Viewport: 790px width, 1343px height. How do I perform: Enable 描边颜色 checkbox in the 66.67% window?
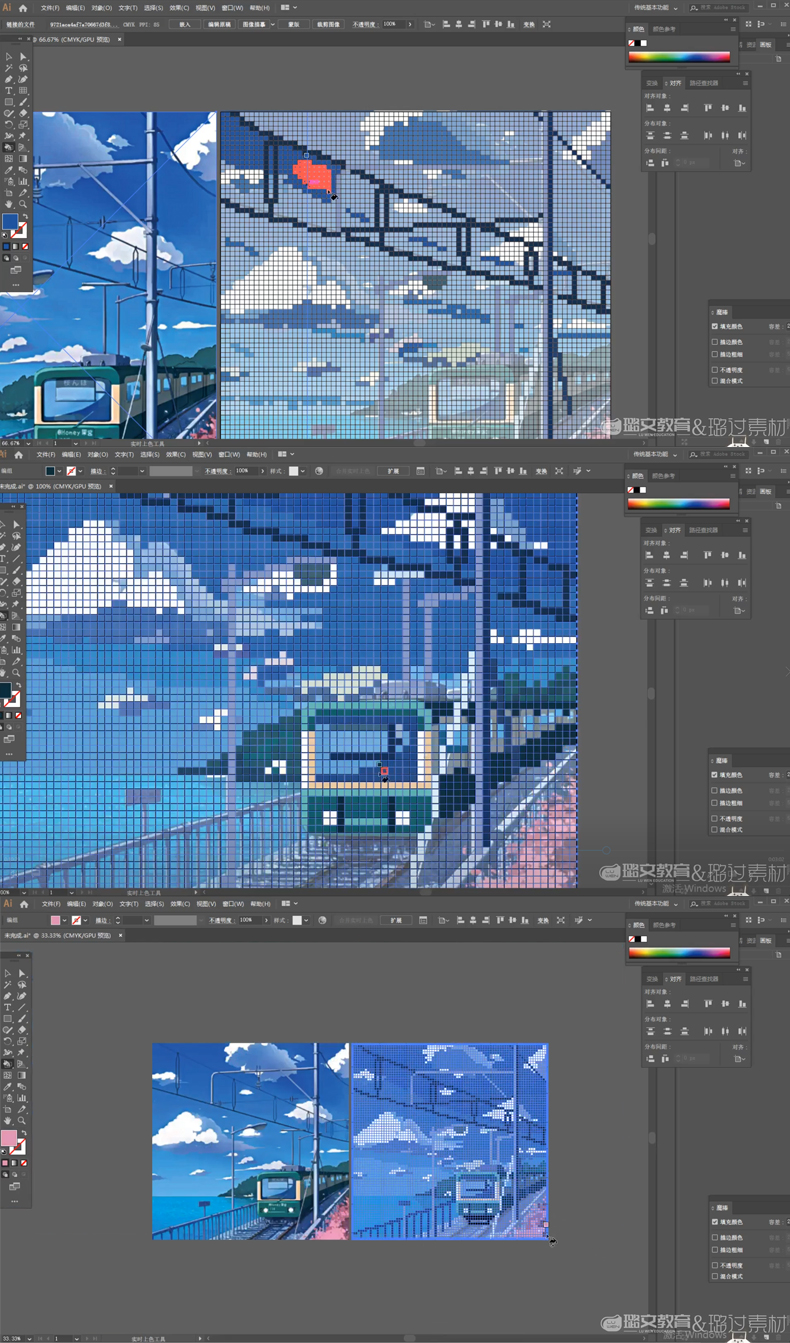[x=714, y=342]
